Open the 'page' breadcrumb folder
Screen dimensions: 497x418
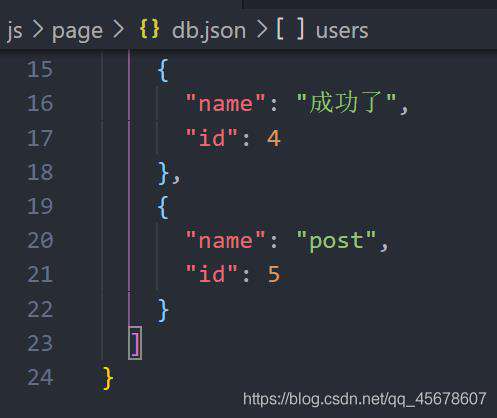coord(77,32)
